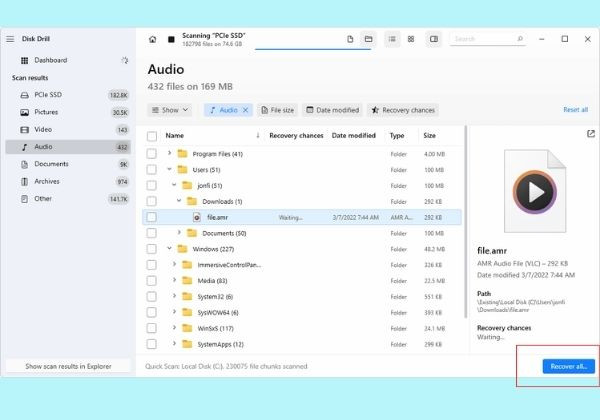This screenshot has width=600, height=420.
Task: Select the grid view layout icon
Action: (411, 39)
